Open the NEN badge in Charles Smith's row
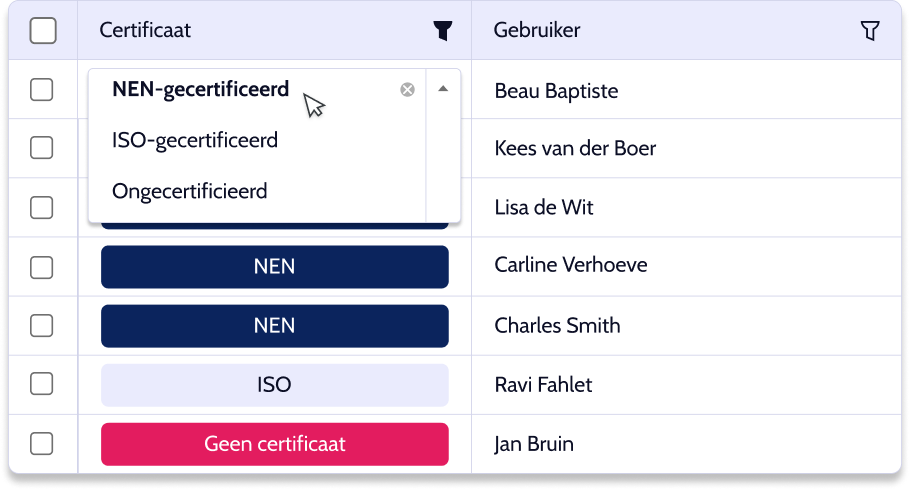This screenshot has width=910, height=490. click(x=274, y=326)
